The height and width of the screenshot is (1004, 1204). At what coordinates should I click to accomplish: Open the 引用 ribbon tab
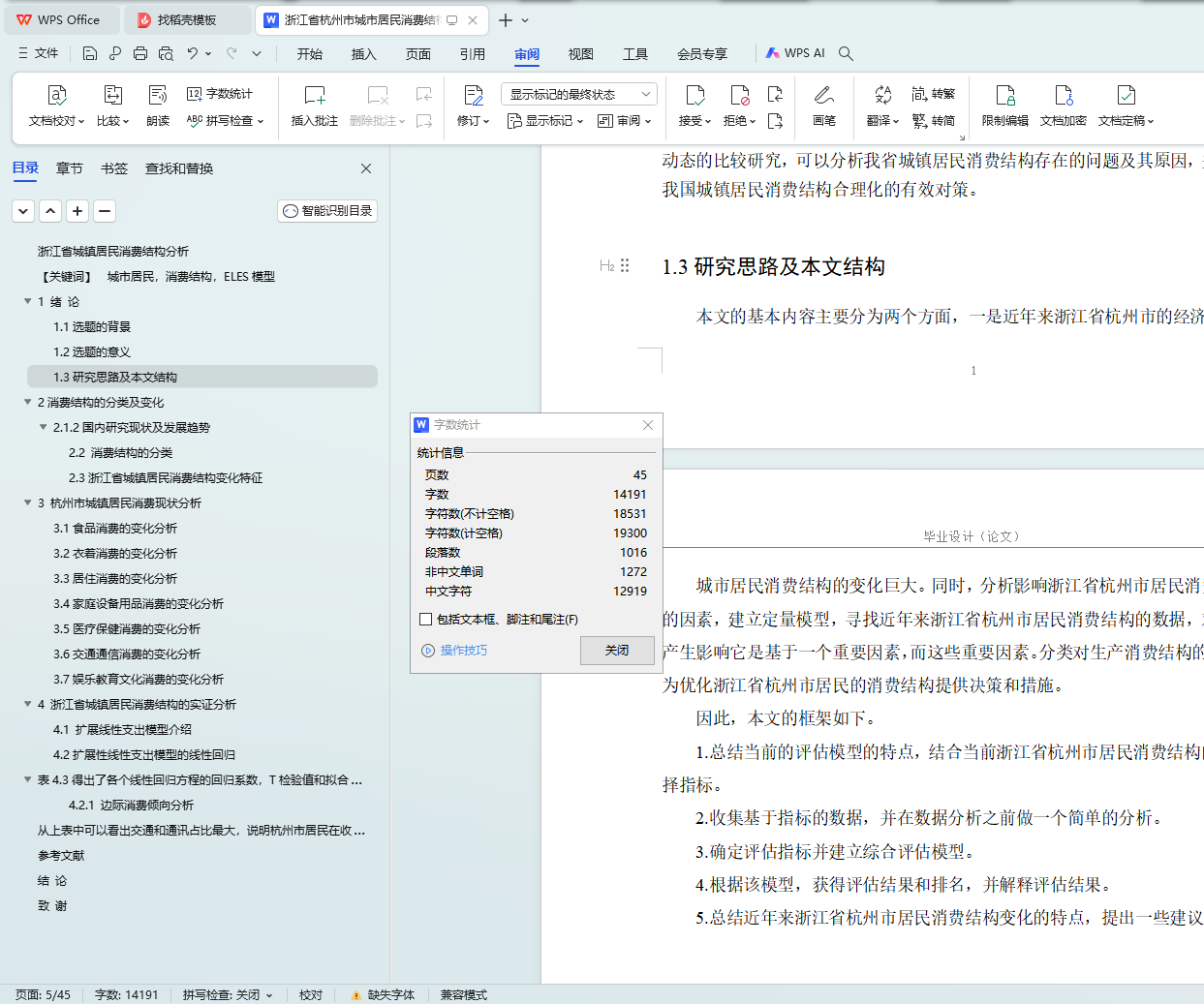coord(473,54)
